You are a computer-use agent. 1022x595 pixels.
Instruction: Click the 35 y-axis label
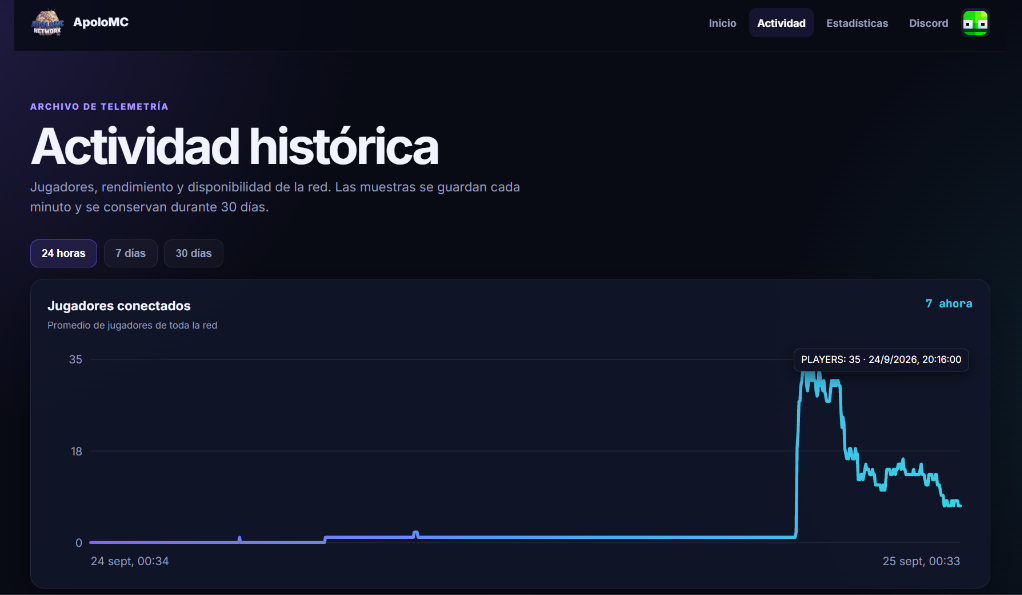[76, 360]
